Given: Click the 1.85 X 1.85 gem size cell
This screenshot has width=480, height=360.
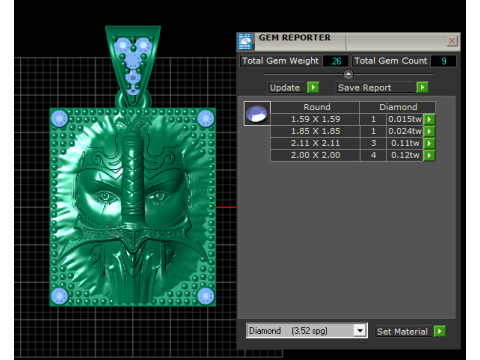Looking at the screenshot, I should pos(315,131).
